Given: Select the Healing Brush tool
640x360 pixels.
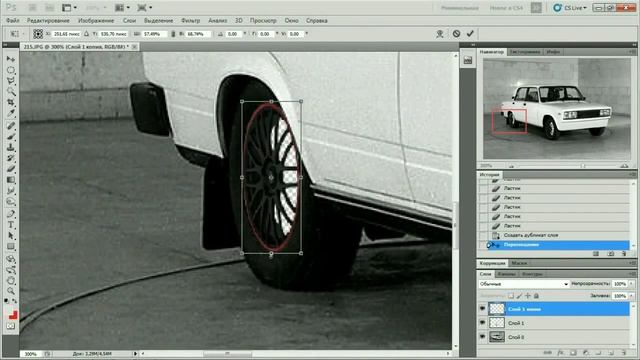Looking at the screenshot, I should [x=11, y=126].
